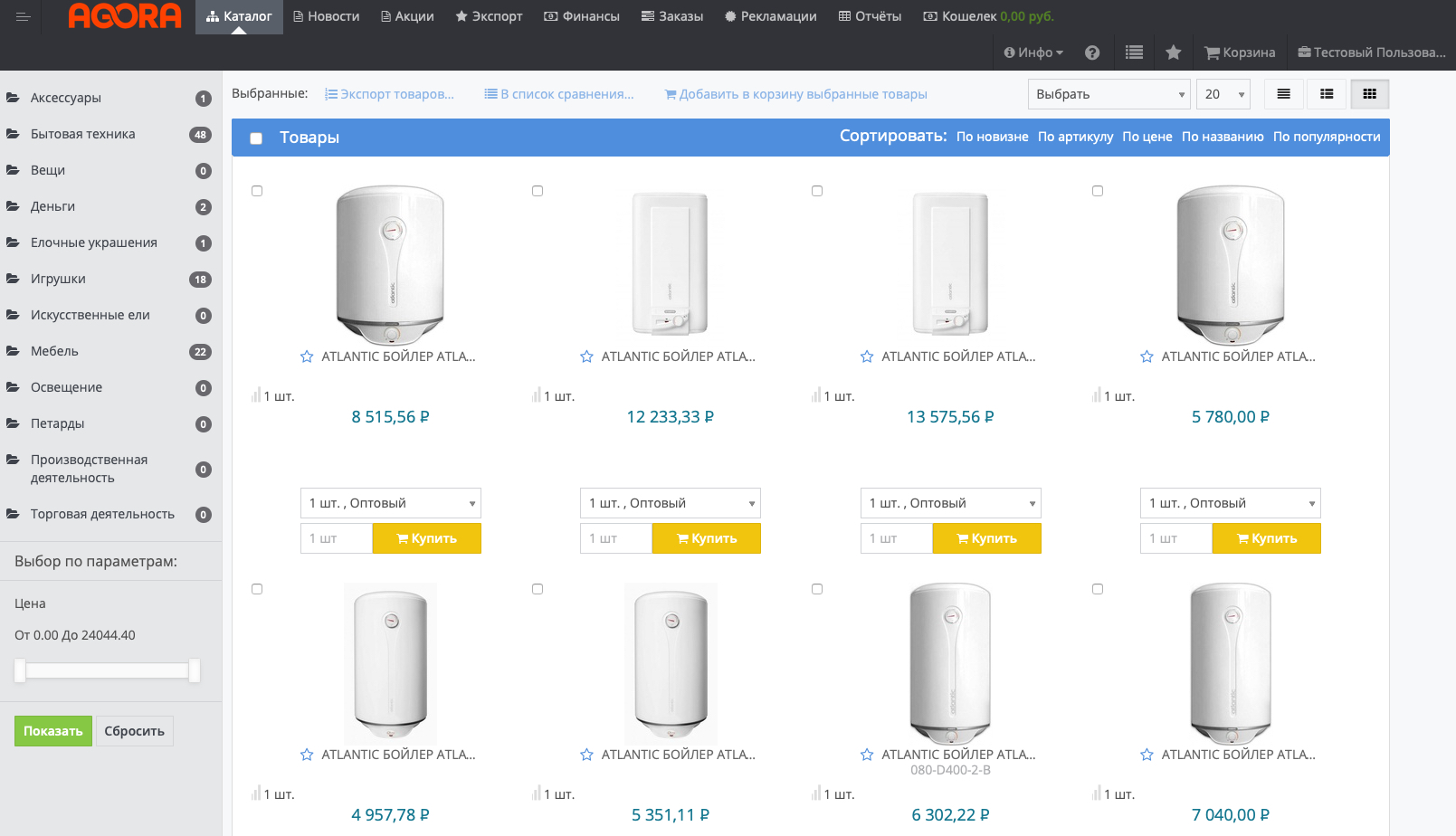The height and width of the screenshot is (836, 1456).
Task: Expand the items-per-page dropdown showing 20
Action: coord(1223,94)
